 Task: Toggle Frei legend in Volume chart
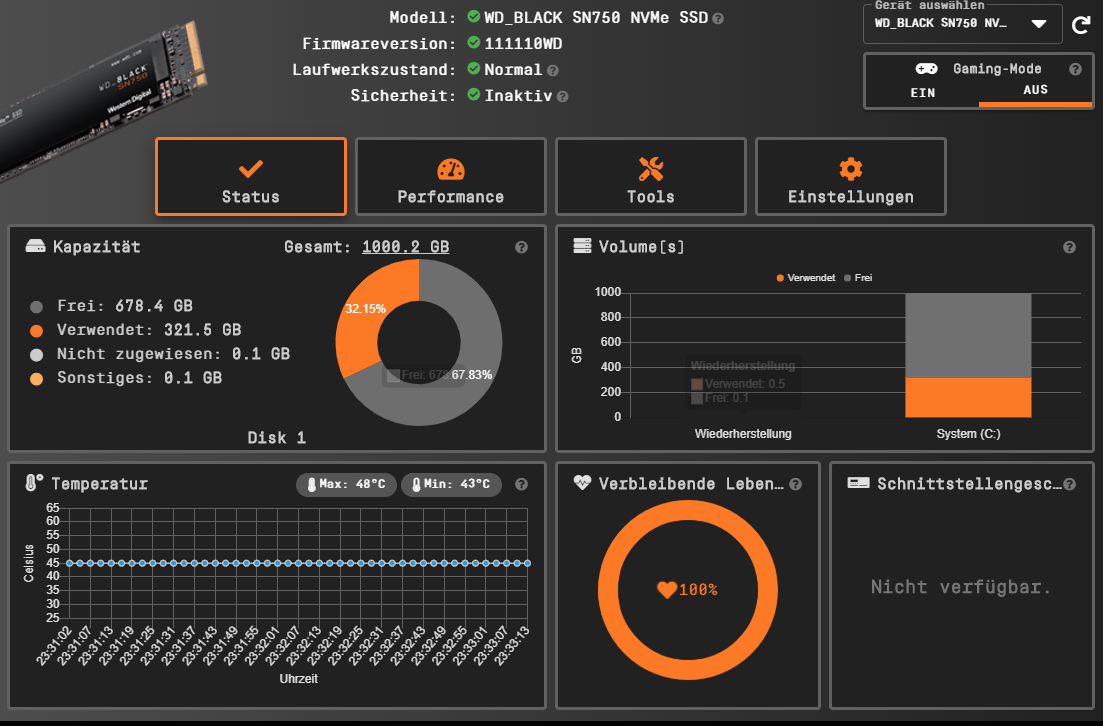coord(858,278)
